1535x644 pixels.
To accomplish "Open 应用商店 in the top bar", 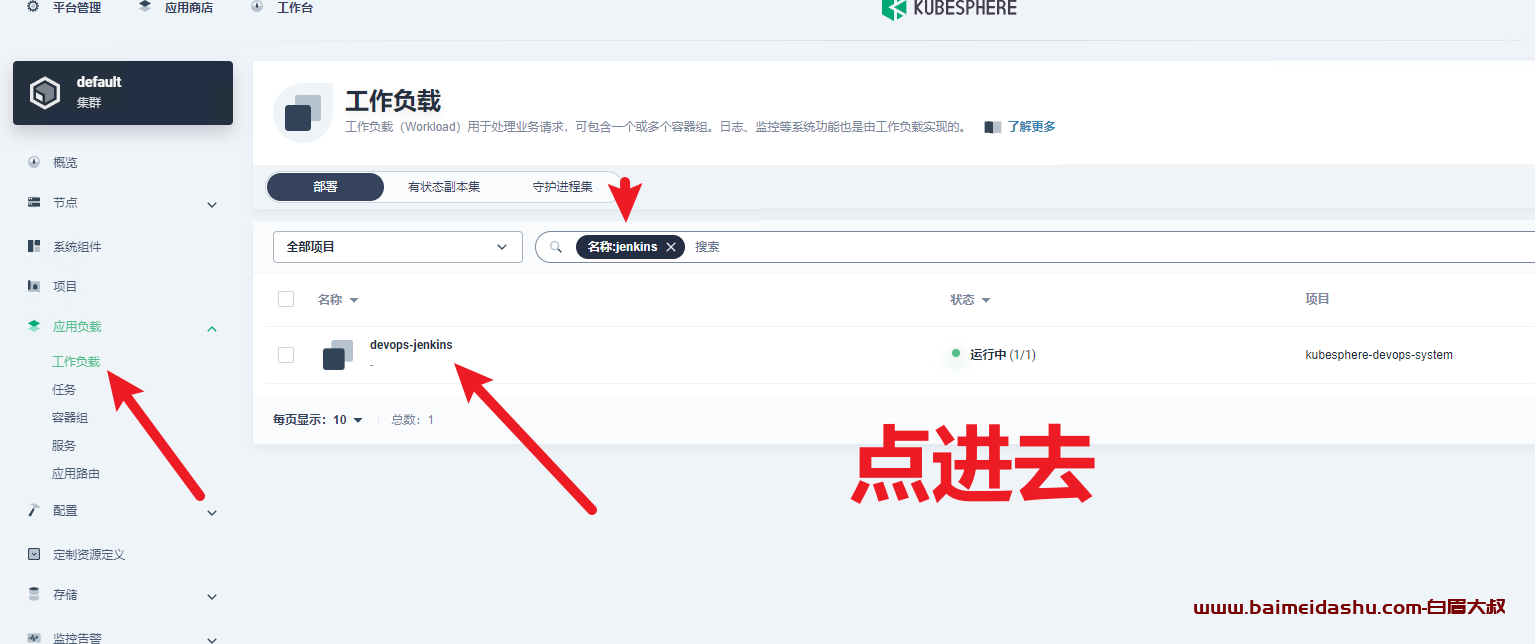I will coord(189,7).
